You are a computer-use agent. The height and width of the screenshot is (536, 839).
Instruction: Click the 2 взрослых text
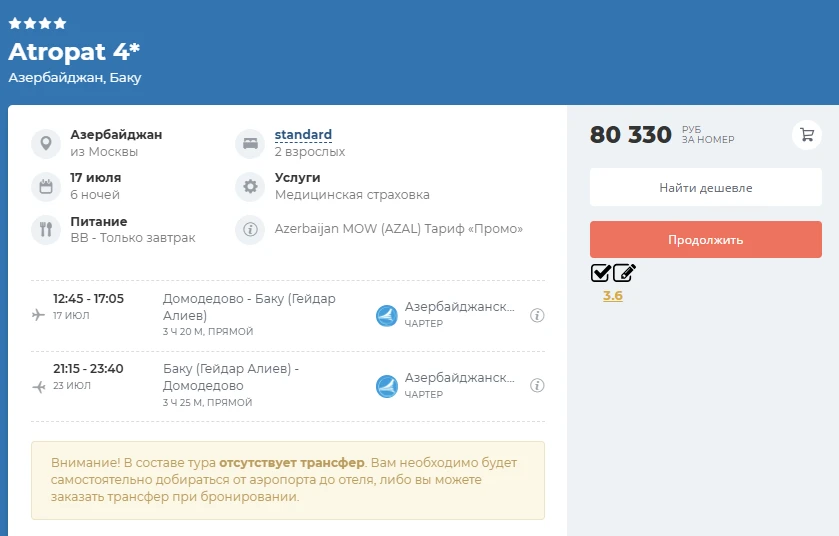click(x=310, y=152)
